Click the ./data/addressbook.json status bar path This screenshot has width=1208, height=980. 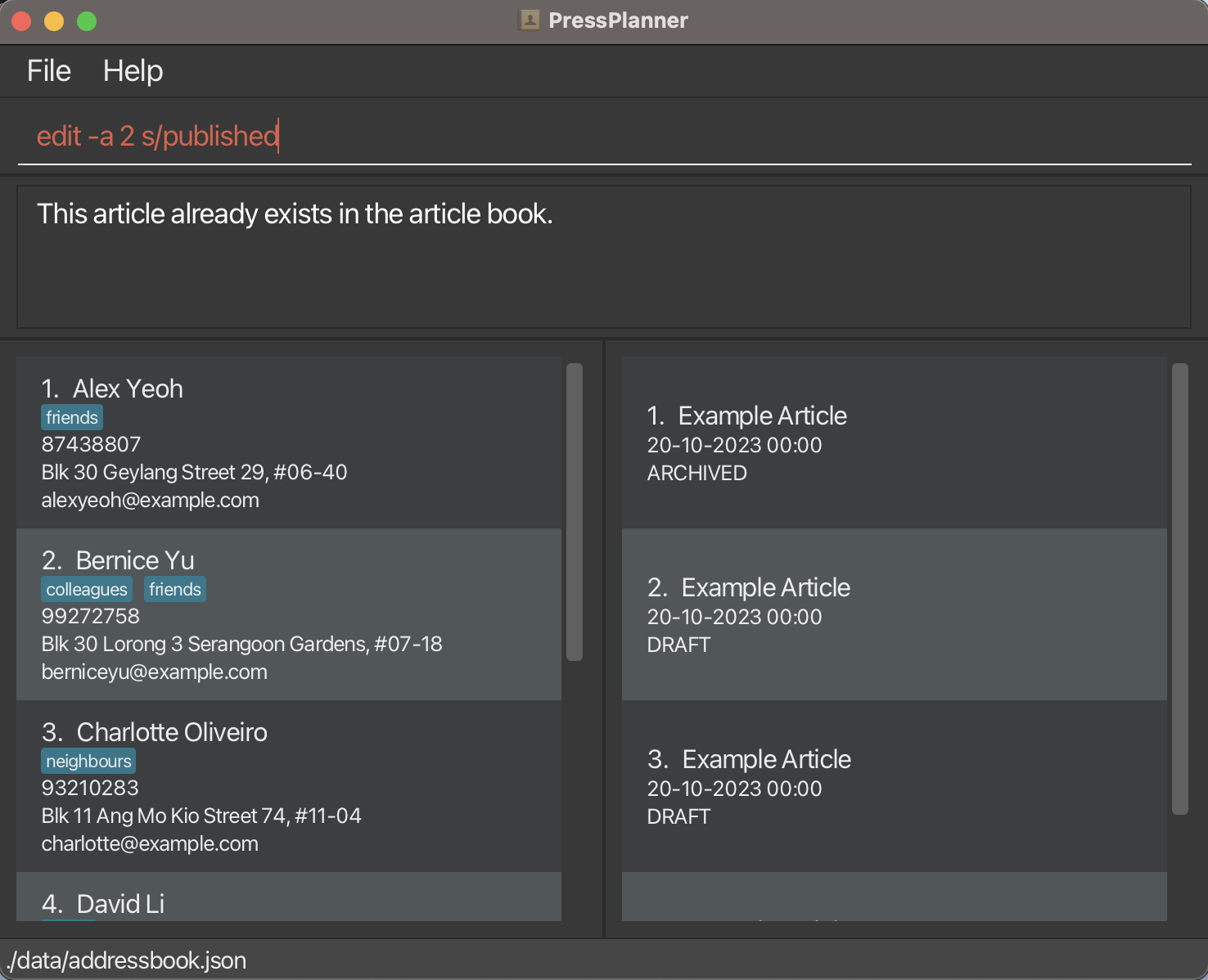click(x=126, y=960)
